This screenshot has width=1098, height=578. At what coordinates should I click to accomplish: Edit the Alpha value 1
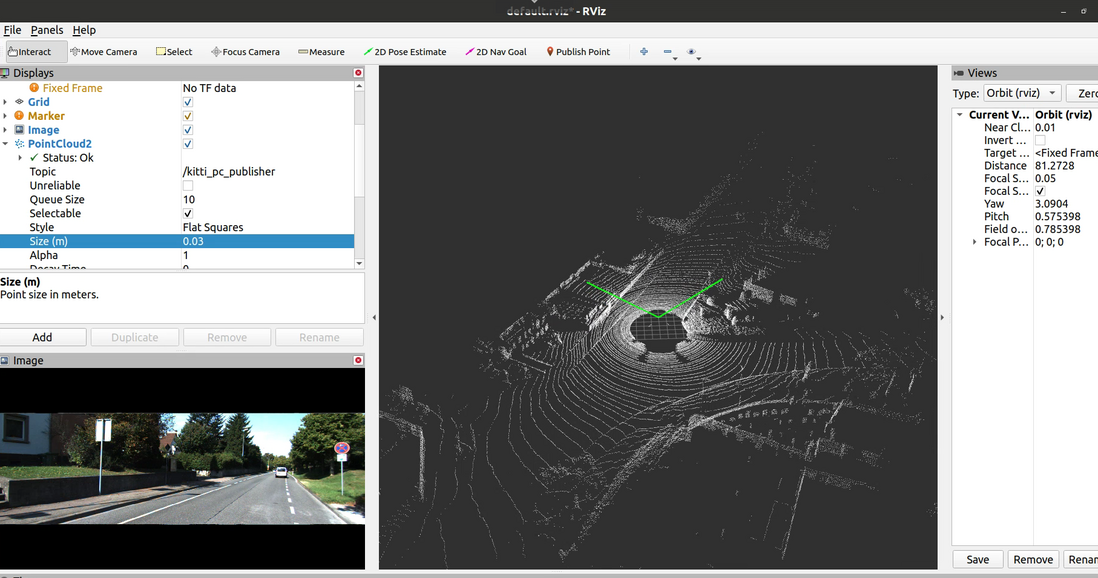(267, 255)
